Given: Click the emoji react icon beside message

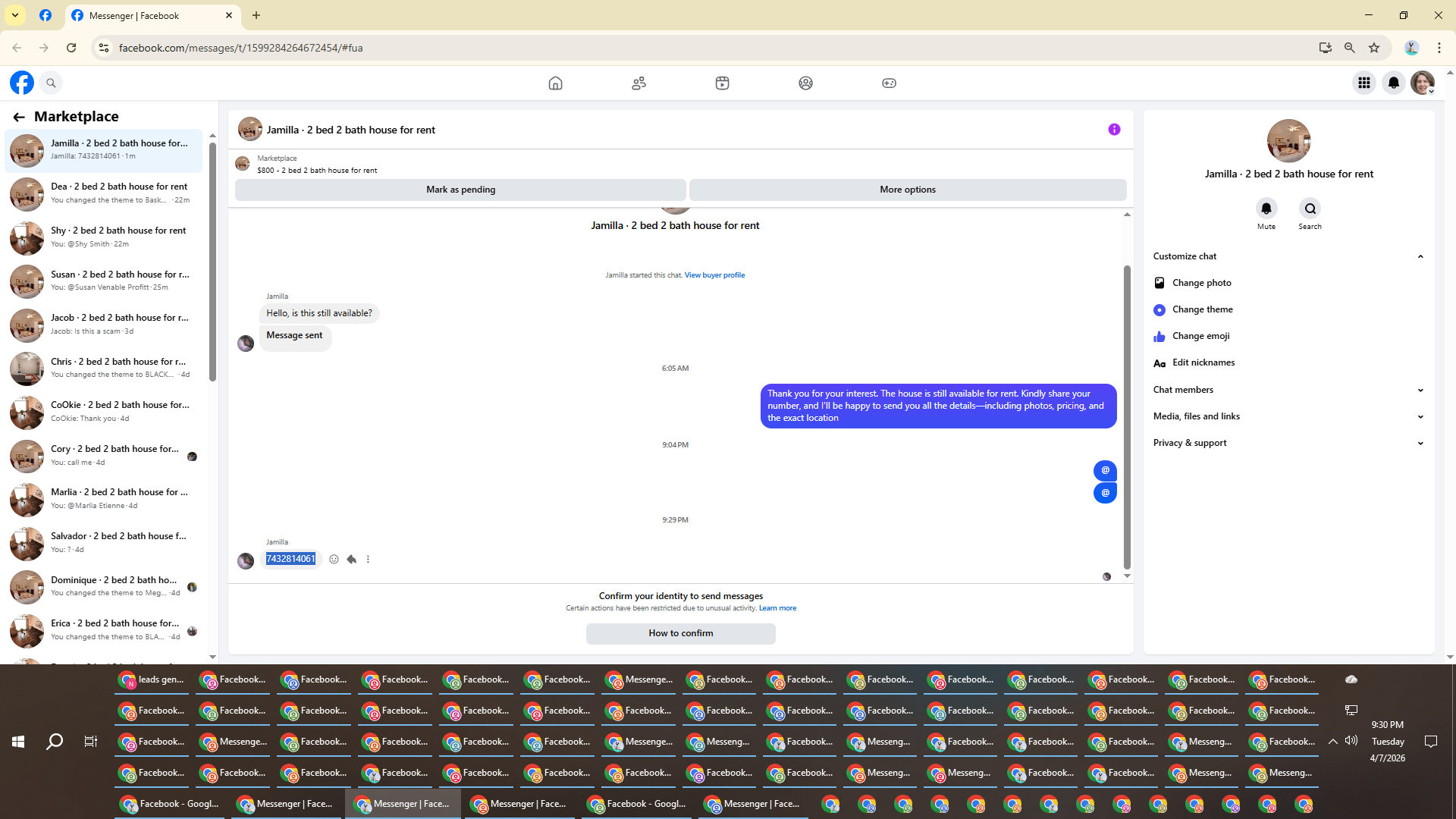Looking at the screenshot, I should click(x=334, y=560).
